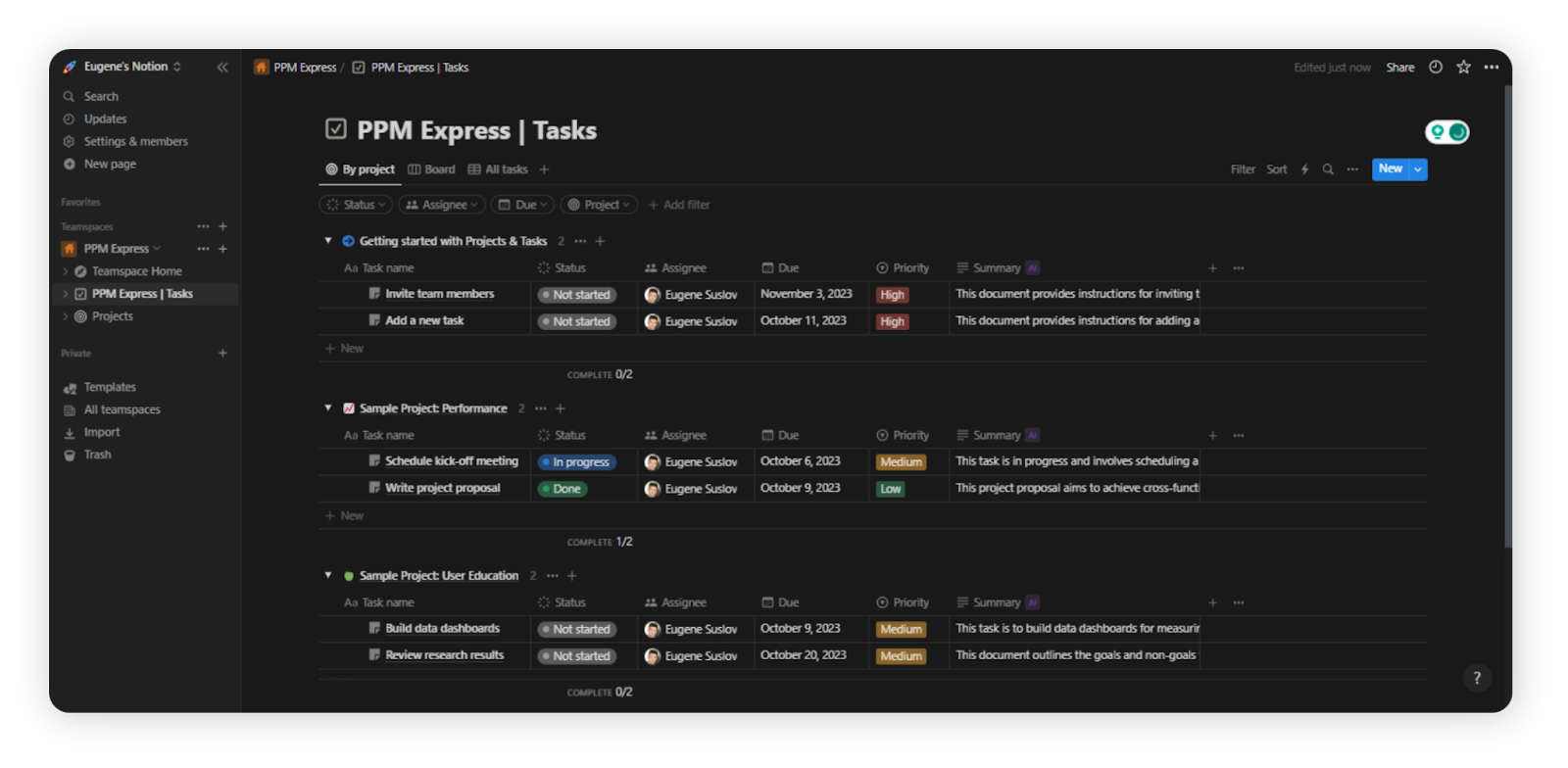The width and height of the screenshot is (1568, 768).
Task: Open the Review research results task
Action: [x=444, y=655]
